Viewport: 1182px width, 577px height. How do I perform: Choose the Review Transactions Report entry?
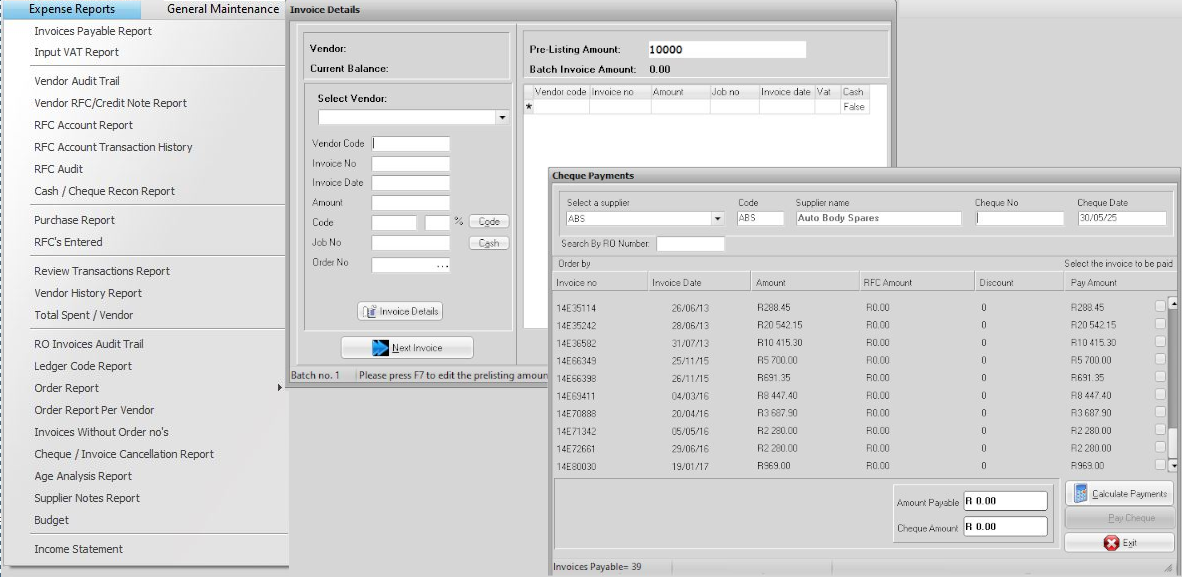point(102,271)
